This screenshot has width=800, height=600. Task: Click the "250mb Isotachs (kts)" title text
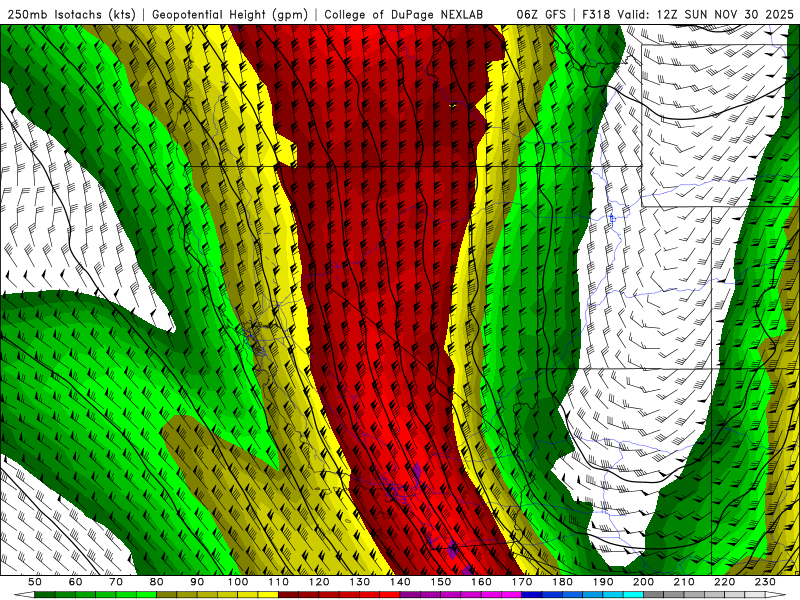pyautogui.click(x=71, y=15)
